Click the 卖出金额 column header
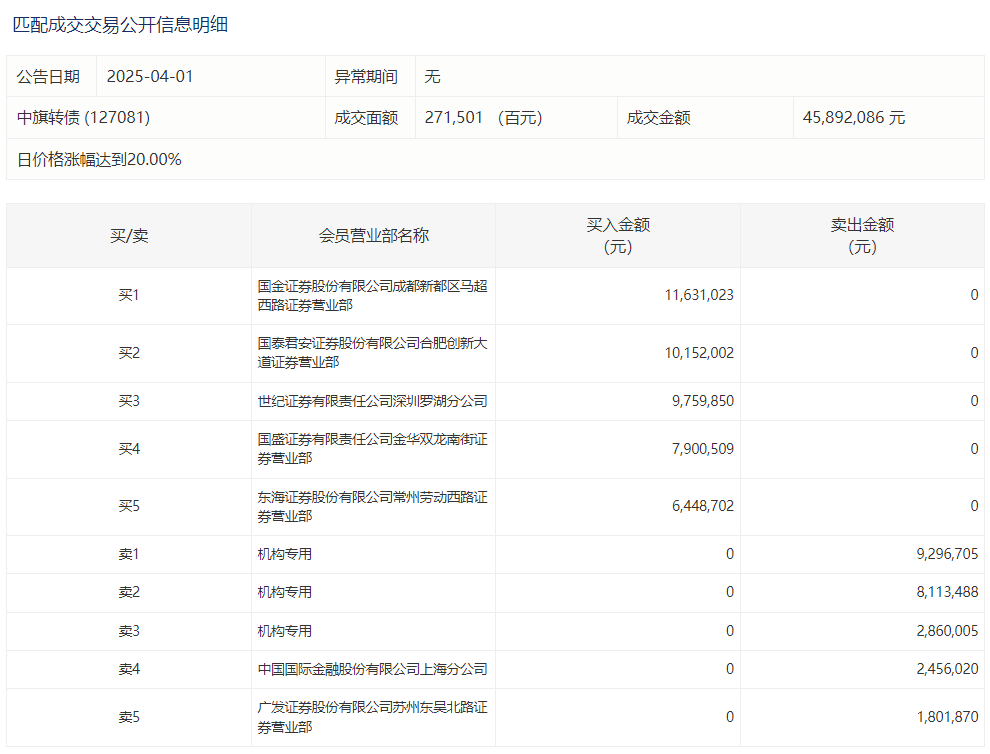The image size is (990, 754). click(x=861, y=236)
